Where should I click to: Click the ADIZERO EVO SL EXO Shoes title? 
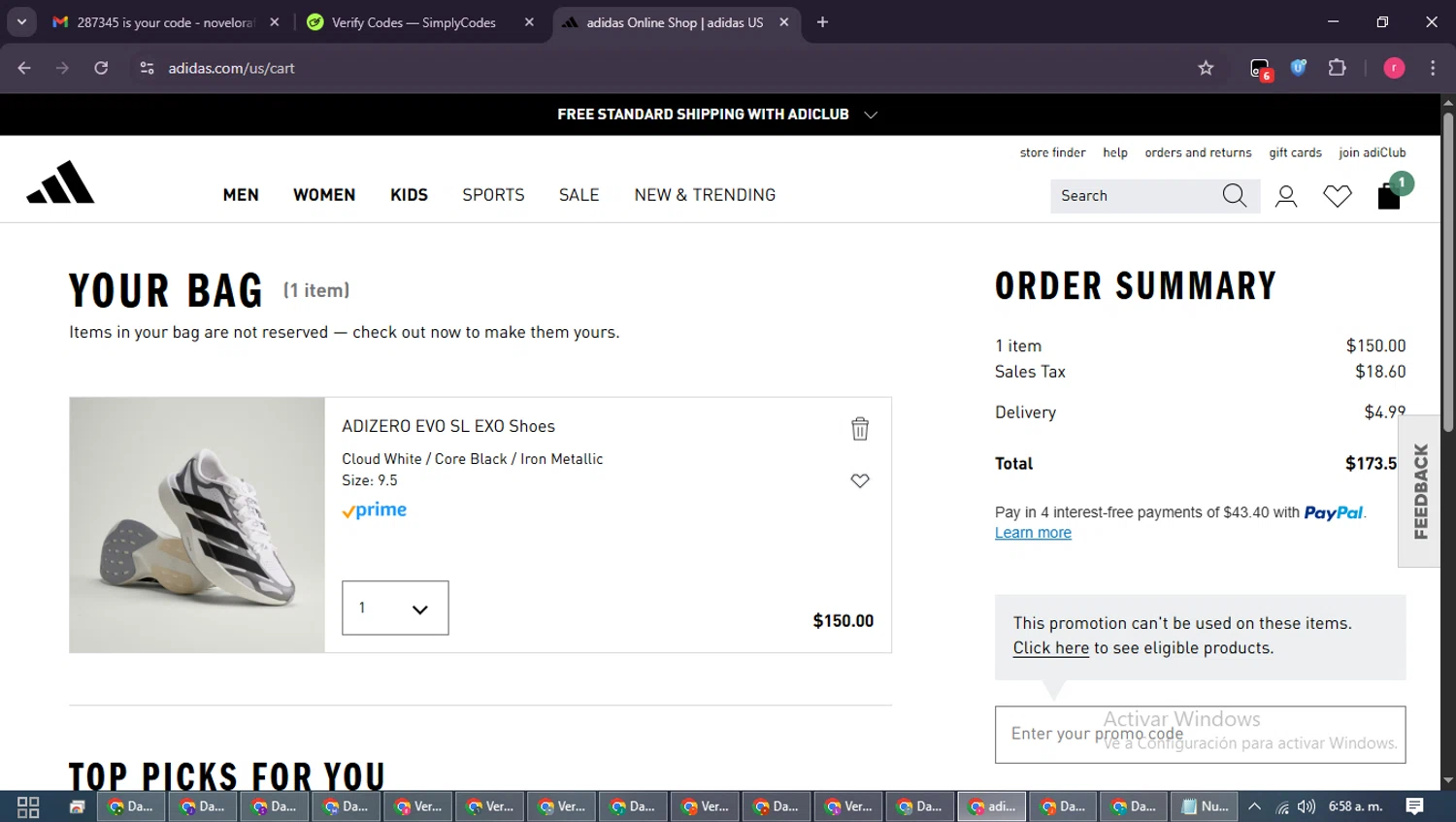point(448,426)
